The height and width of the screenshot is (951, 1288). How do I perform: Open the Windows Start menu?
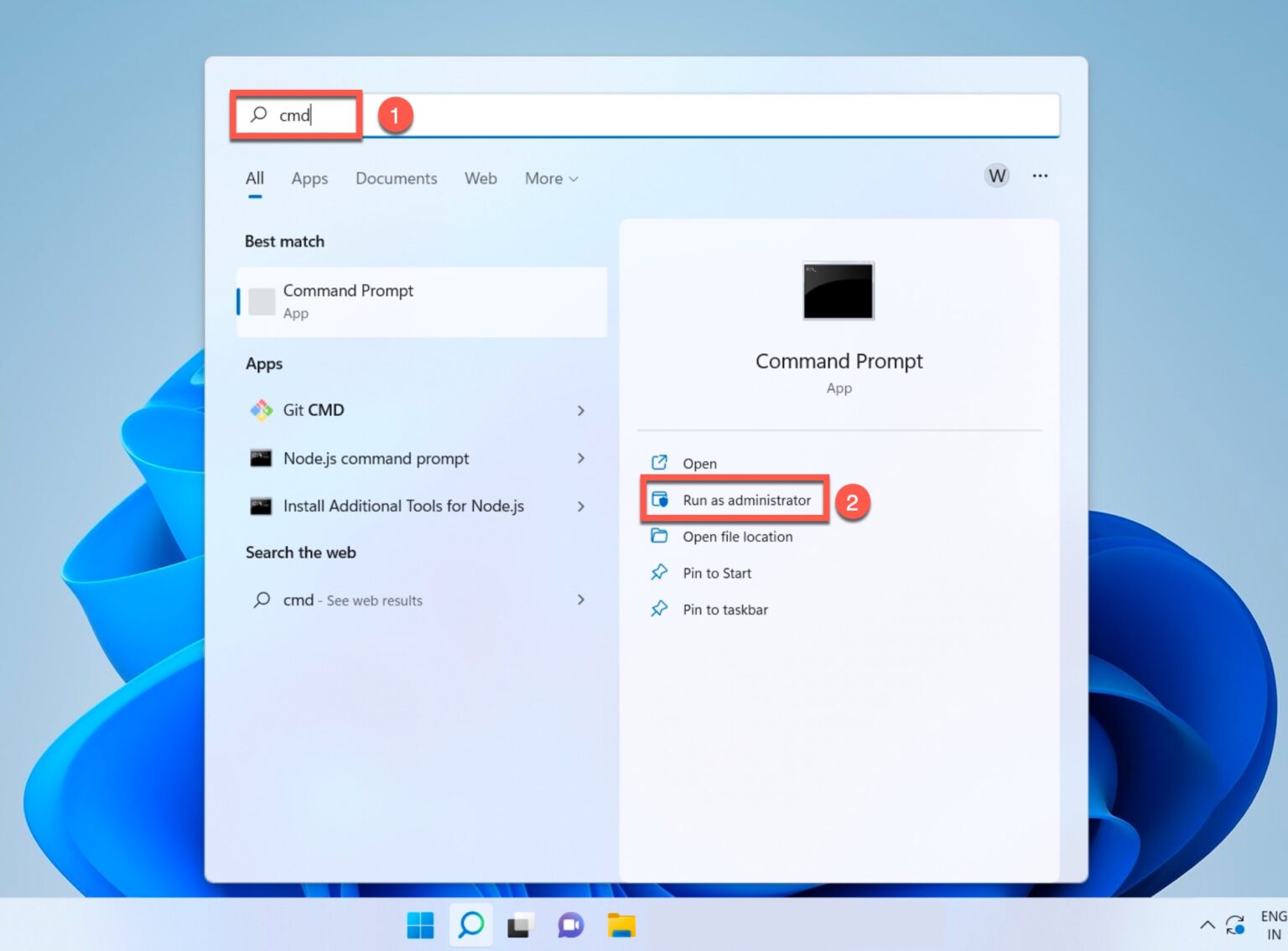pyautogui.click(x=419, y=925)
